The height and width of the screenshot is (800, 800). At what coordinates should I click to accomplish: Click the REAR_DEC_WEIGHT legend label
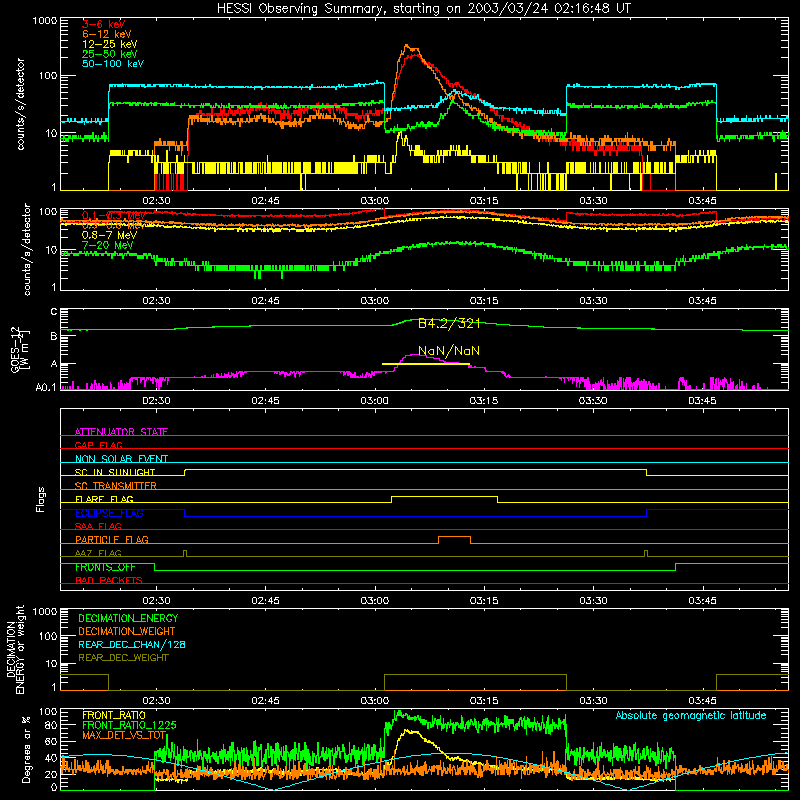click(123, 658)
